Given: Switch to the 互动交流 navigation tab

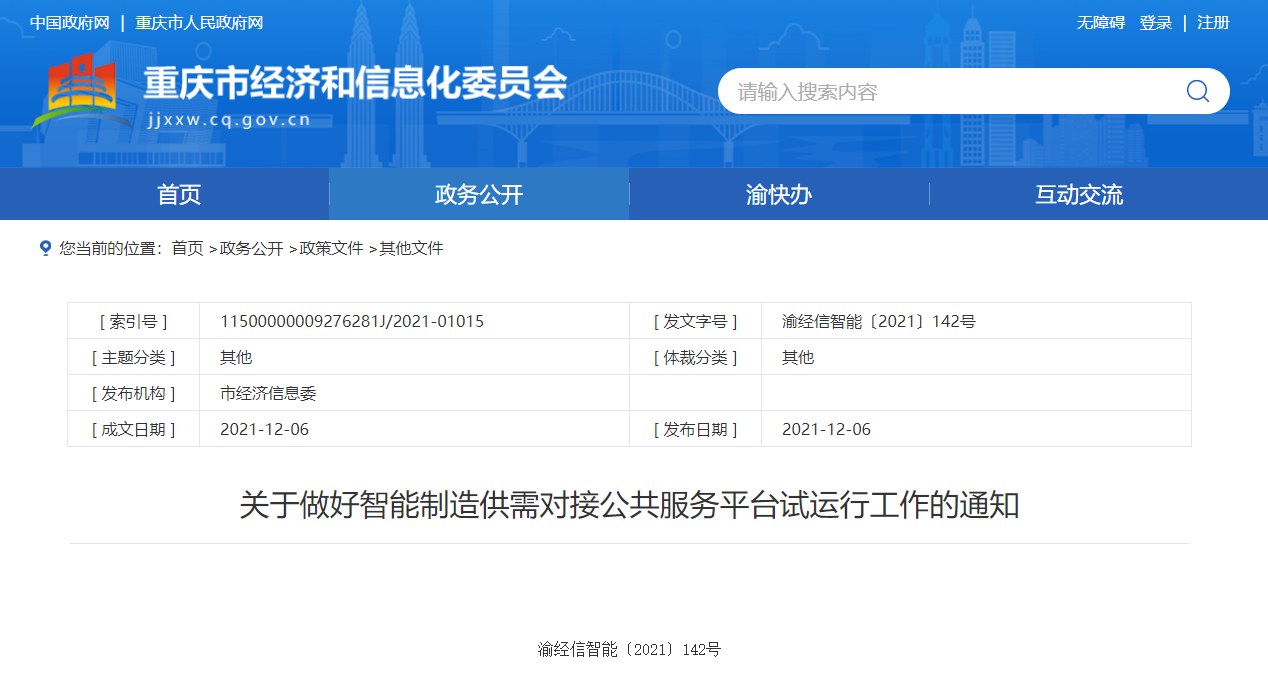Looking at the screenshot, I should pos(1079,195).
